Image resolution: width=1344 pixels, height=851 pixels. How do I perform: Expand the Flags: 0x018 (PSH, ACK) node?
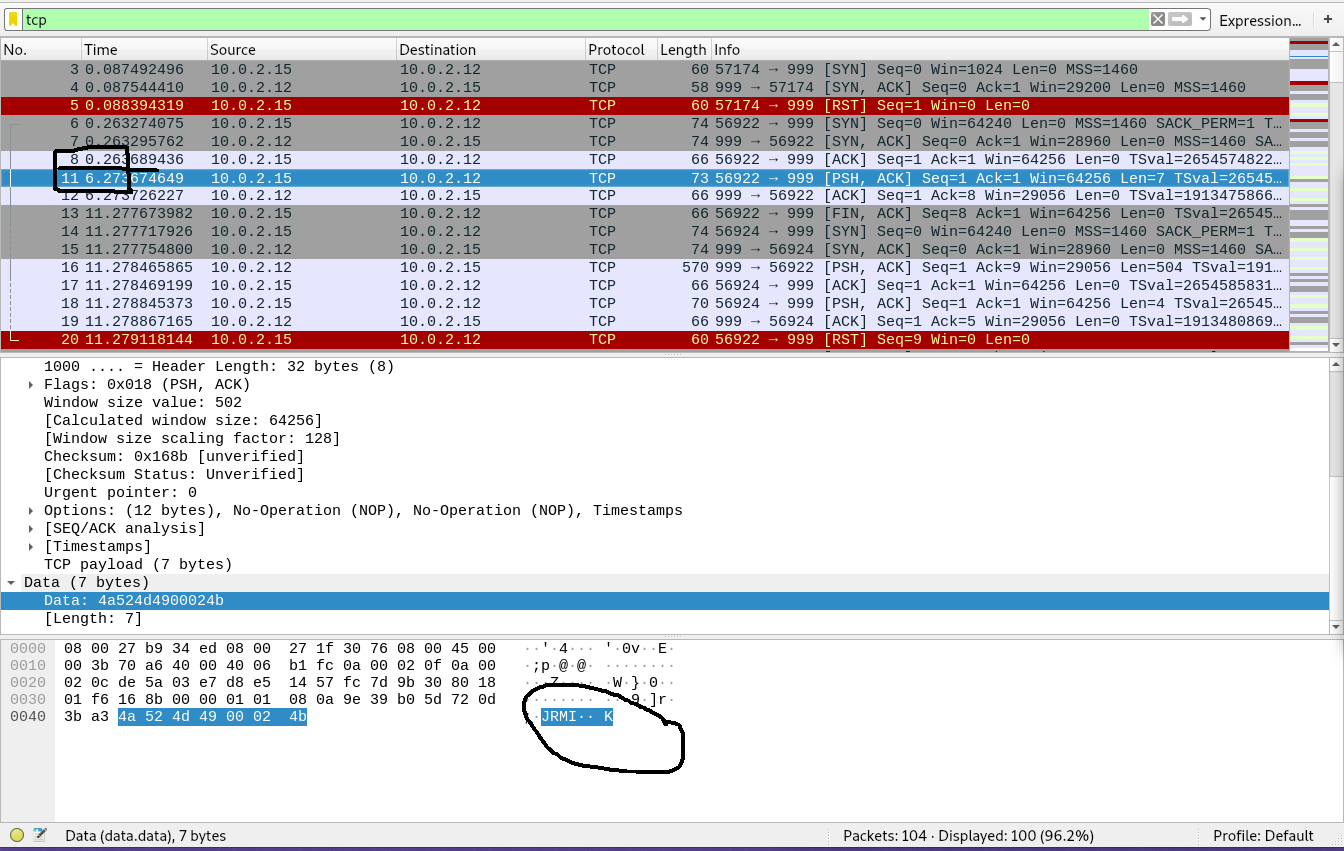click(32, 385)
